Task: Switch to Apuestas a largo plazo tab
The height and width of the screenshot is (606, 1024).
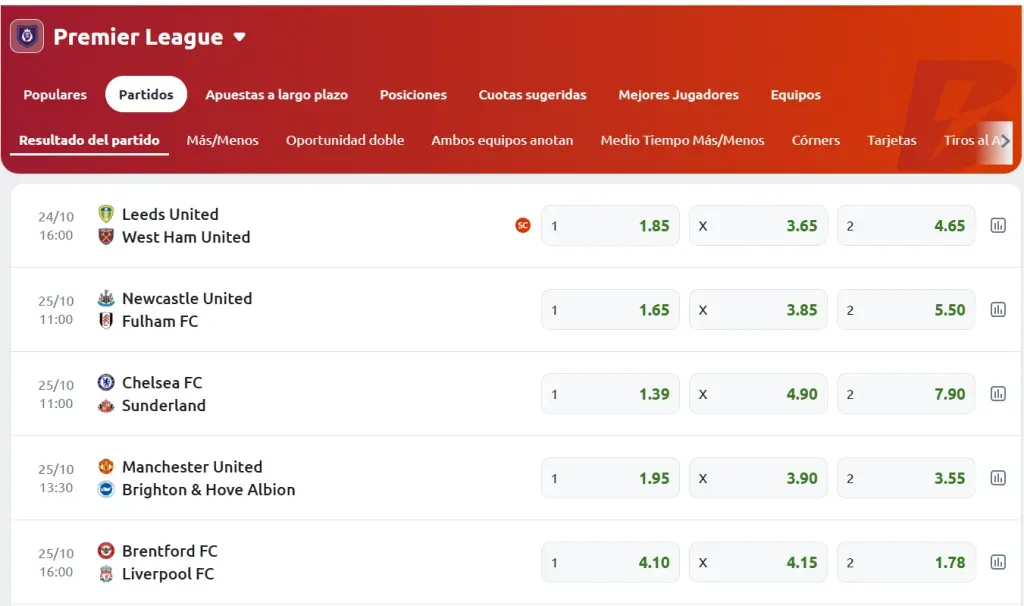Action: pyautogui.click(x=276, y=95)
